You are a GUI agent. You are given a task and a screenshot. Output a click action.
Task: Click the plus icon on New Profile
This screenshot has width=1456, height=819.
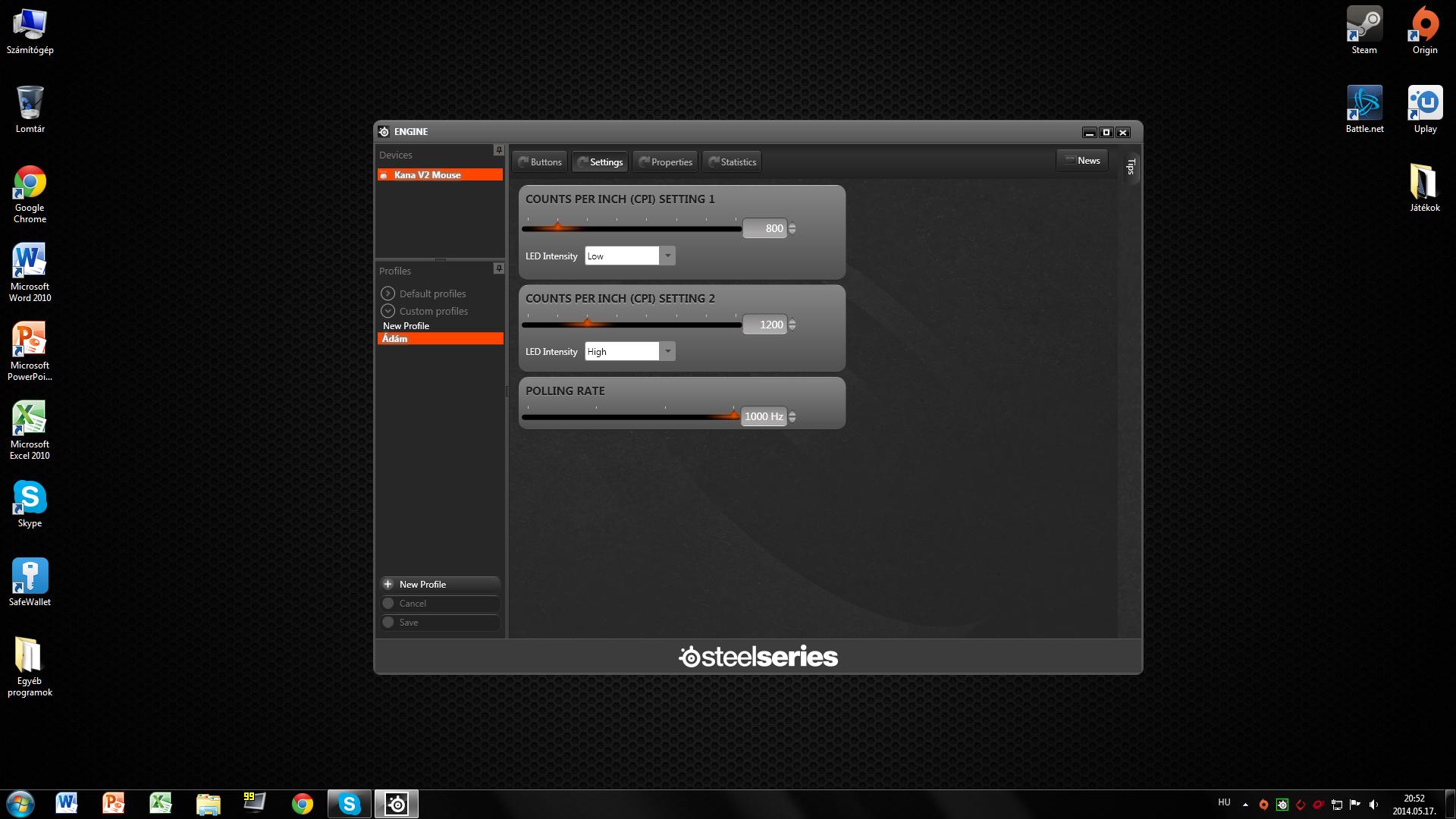[388, 585]
